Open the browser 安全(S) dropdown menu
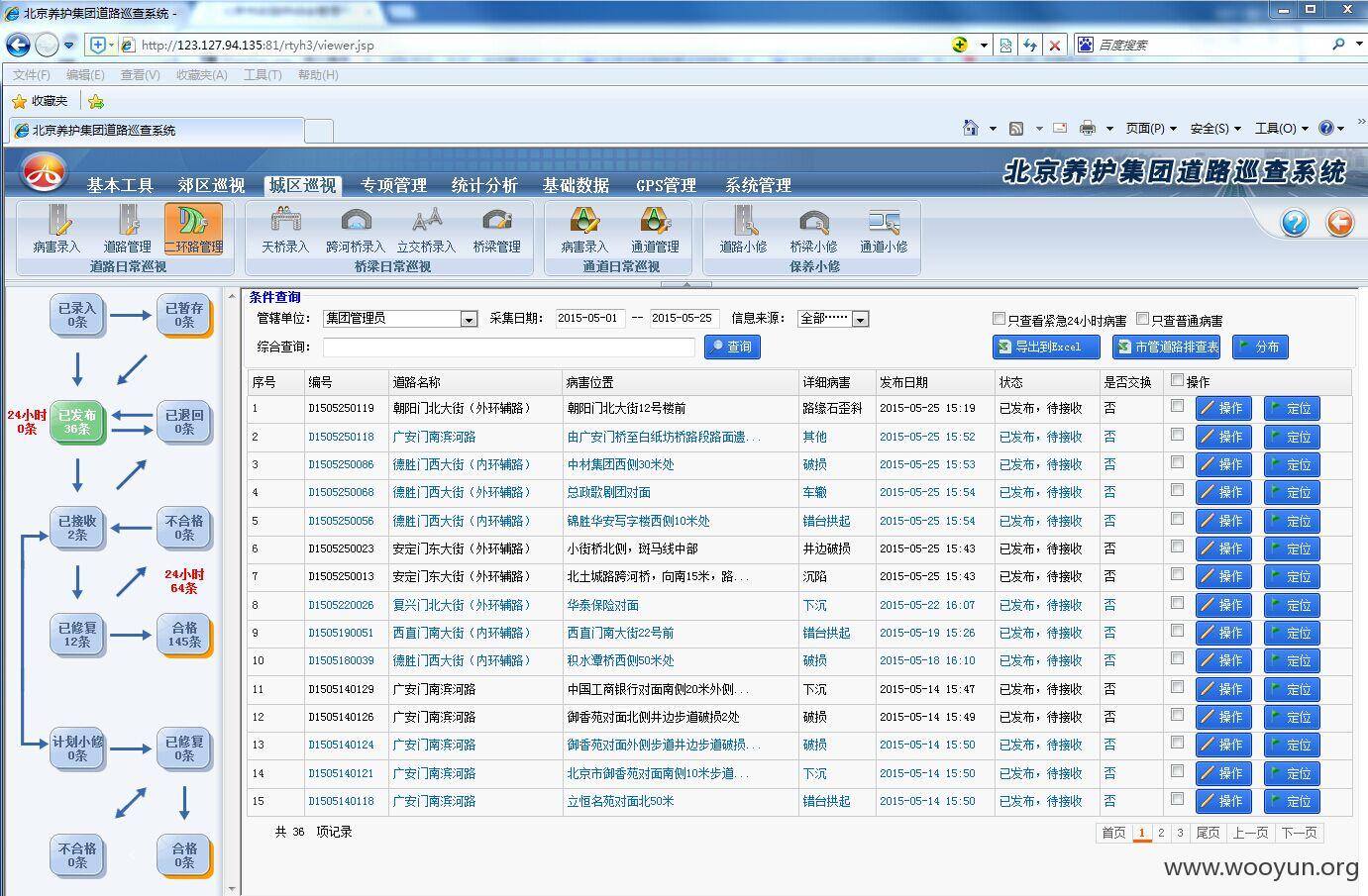This screenshot has width=1368, height=896. pyautogui.click(x=1215, y=128)
